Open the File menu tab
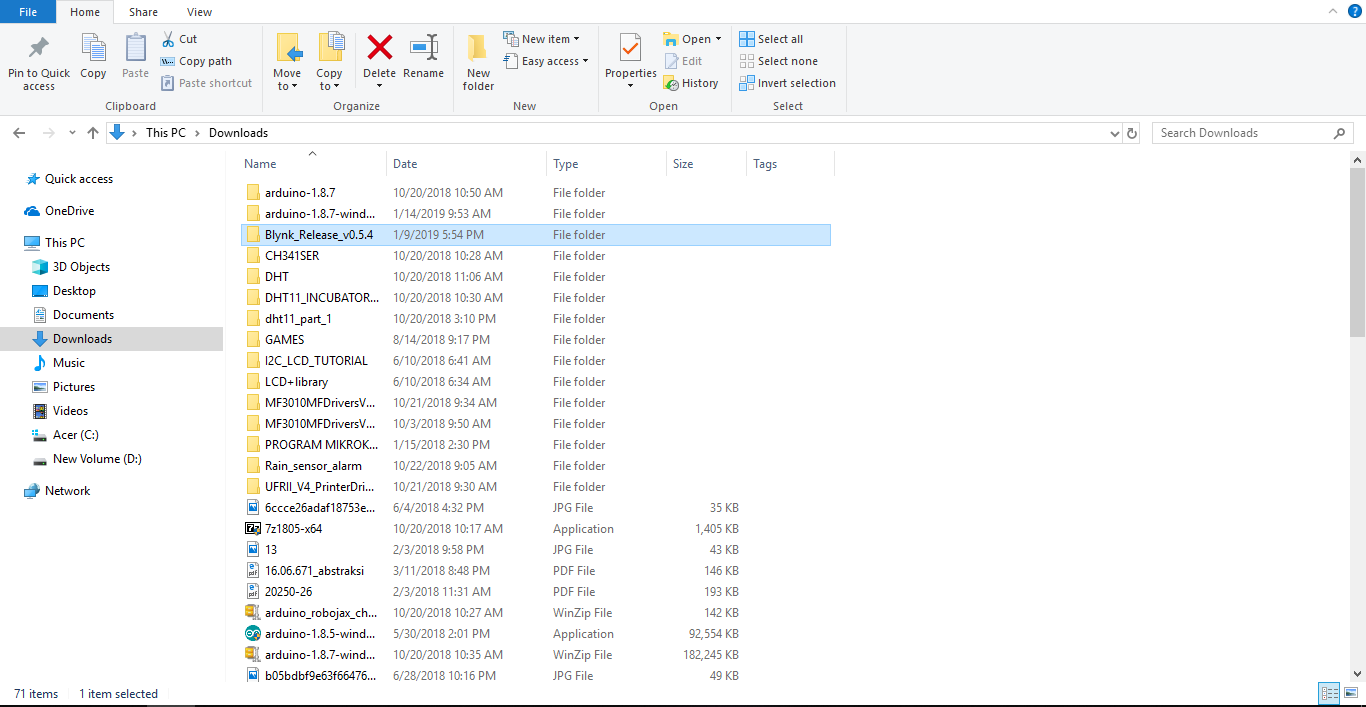 click(x=28, y=12)
